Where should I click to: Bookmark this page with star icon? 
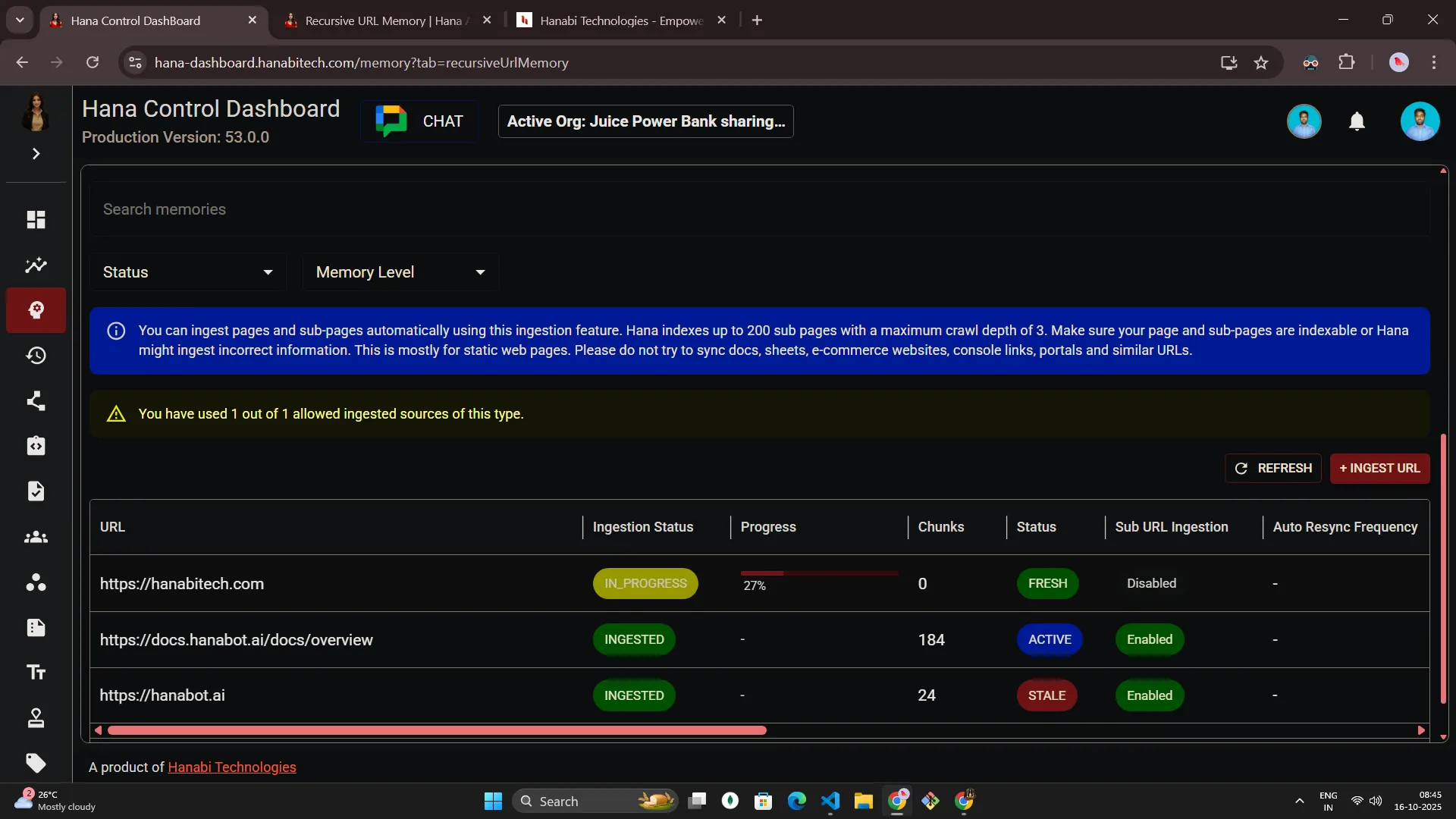[1261, 63]
